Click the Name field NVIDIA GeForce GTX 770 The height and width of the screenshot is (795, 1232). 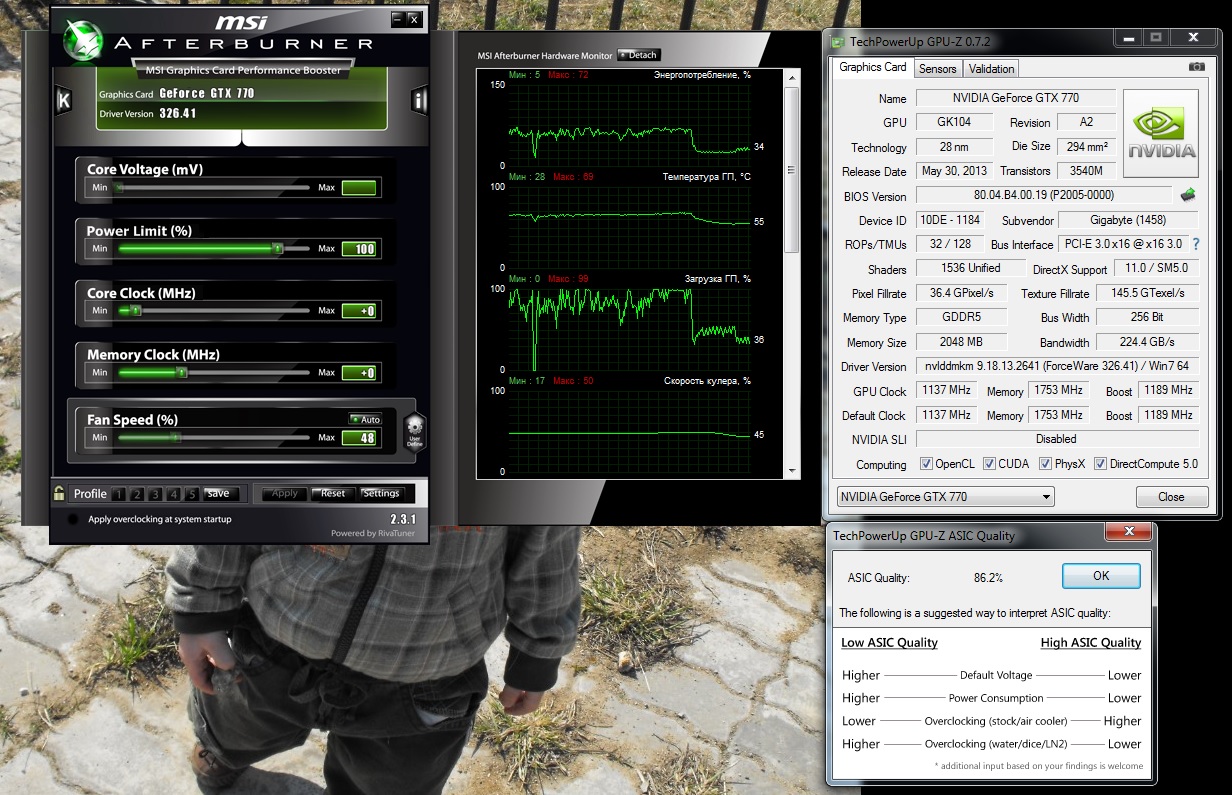click(x=1016, y=98)
